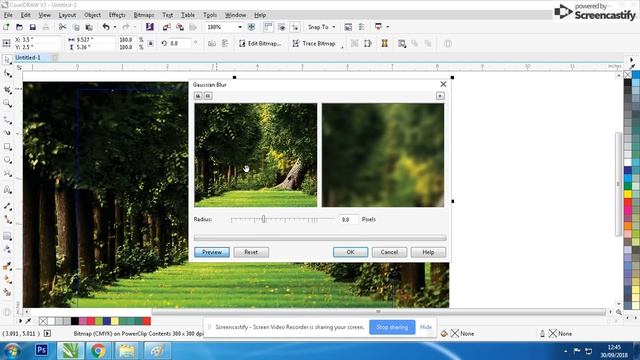Click Reset in Gaussian Blur dialog
This screenshot has width=640, height=360.
click(251, 252)
